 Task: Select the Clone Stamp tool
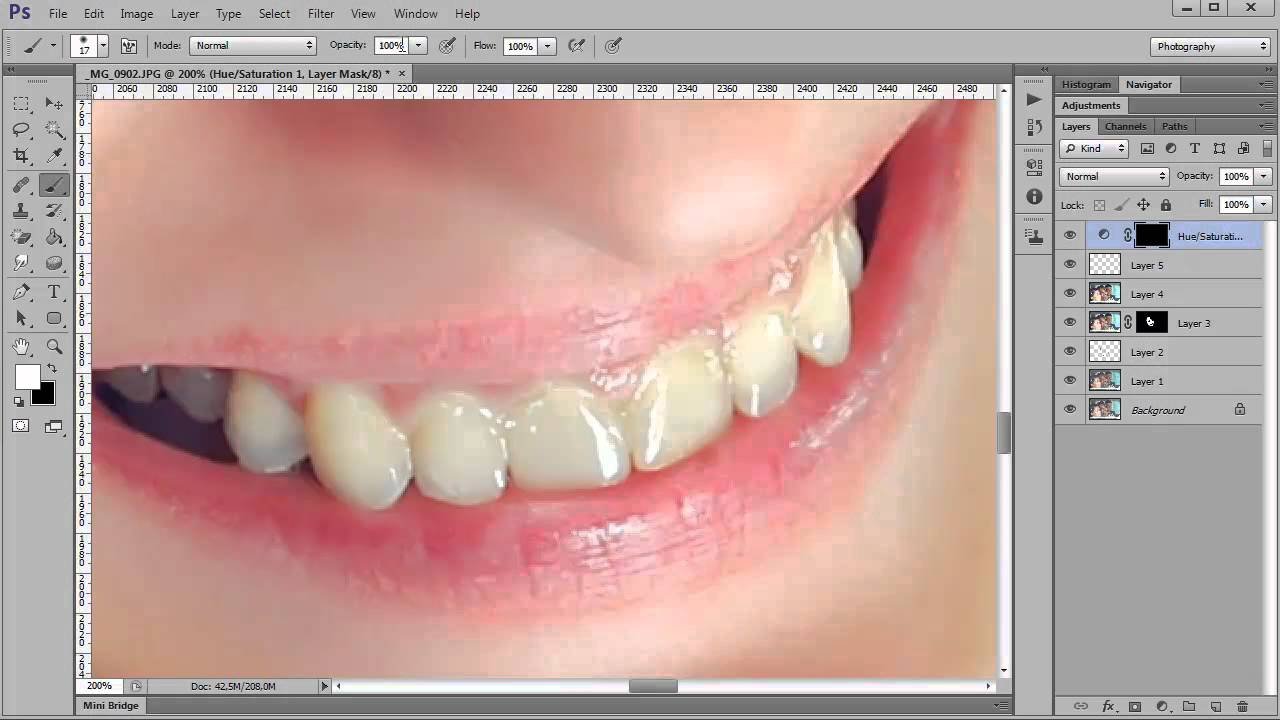pyautogui.click(x=21, y=211)
